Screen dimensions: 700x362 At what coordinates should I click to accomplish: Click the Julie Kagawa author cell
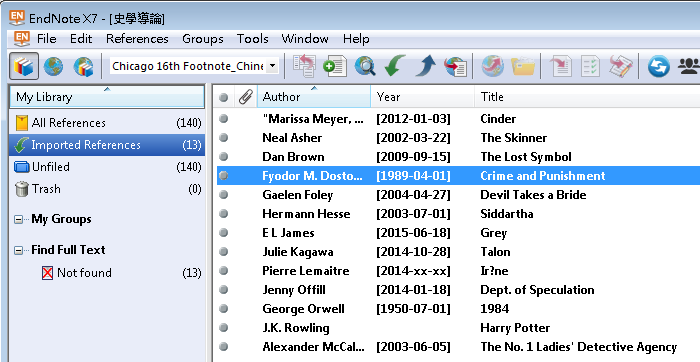coord(298,252)
